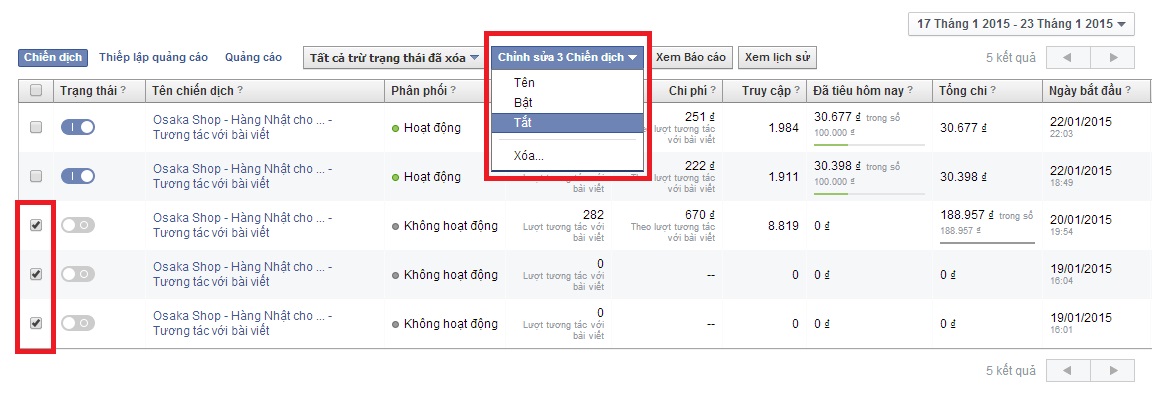Click help icon beside Đã tiêu hôm nay

point(910,90)
